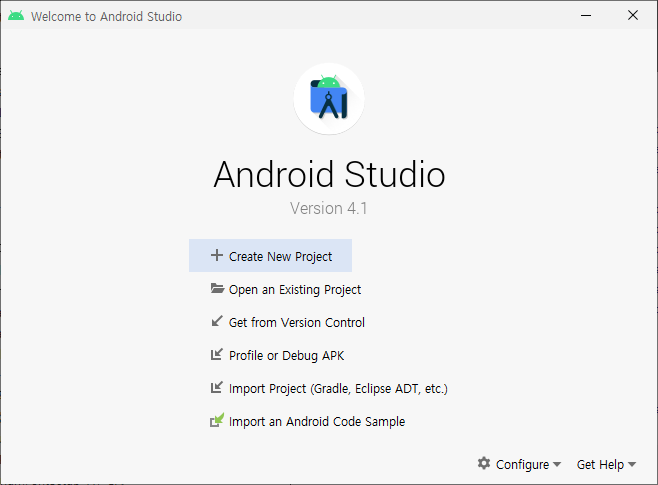Click the arrow icon for Get from Version Control
This screenshot has height=485, width=658.
coord(217,321)
